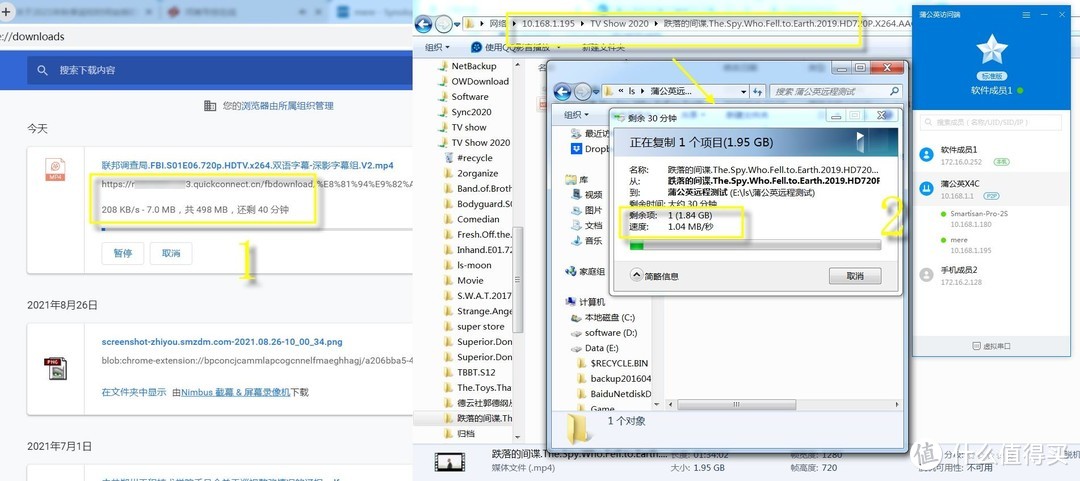This screenshot has width=1080, height=481.
Task: Select the ls-moon folder in tree
Action: (474, 265)
